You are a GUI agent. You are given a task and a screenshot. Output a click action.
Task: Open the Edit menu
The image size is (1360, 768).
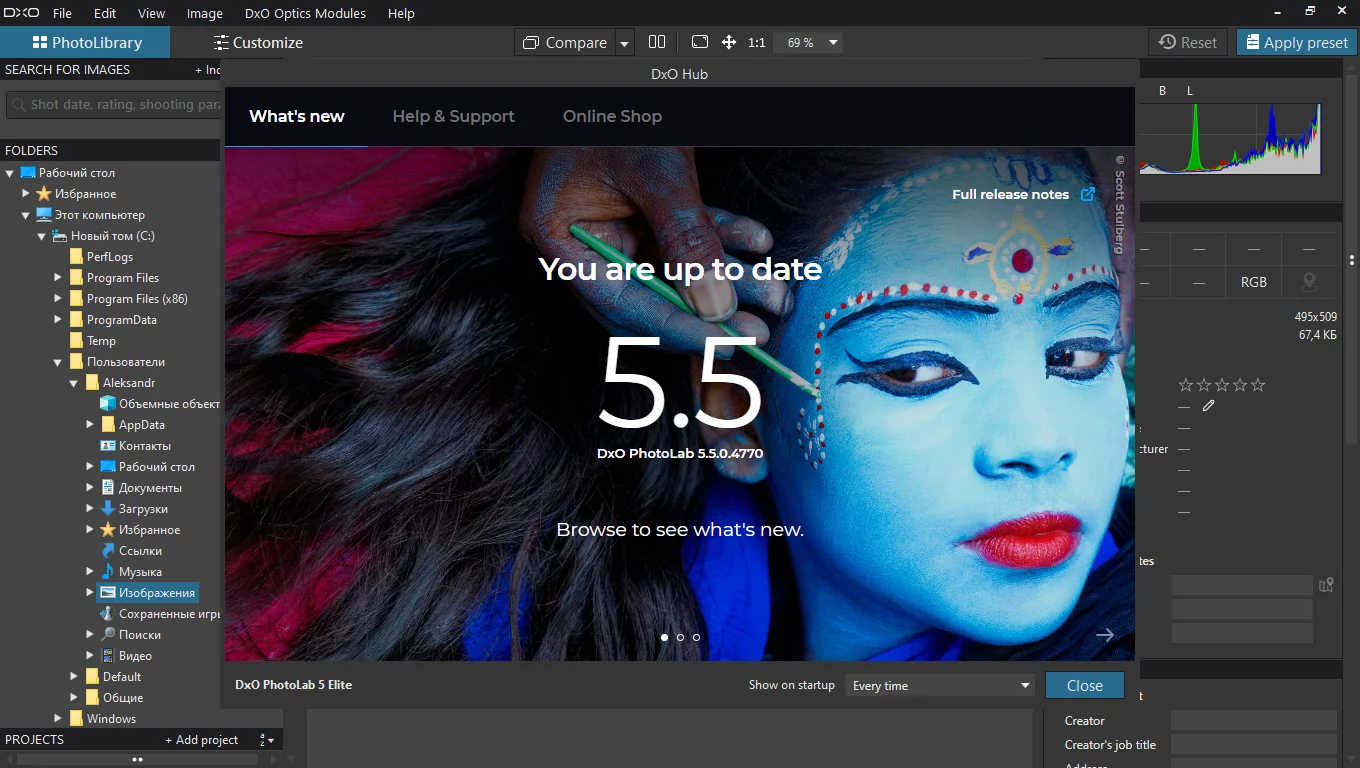[x=105, y=13]
